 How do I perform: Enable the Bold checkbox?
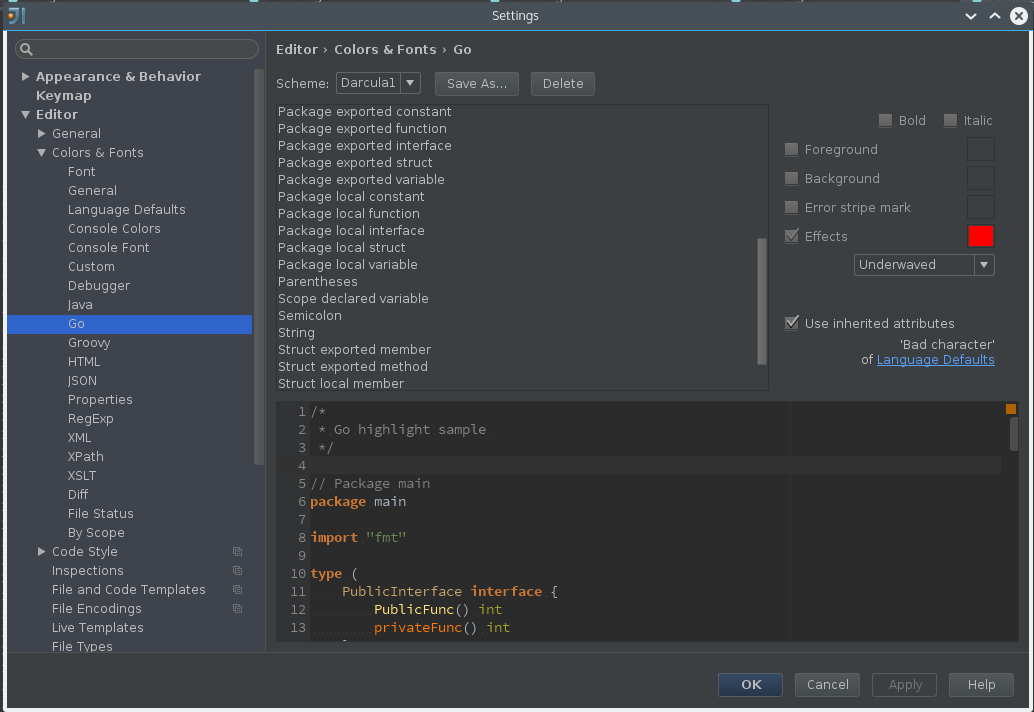[885, 121]
